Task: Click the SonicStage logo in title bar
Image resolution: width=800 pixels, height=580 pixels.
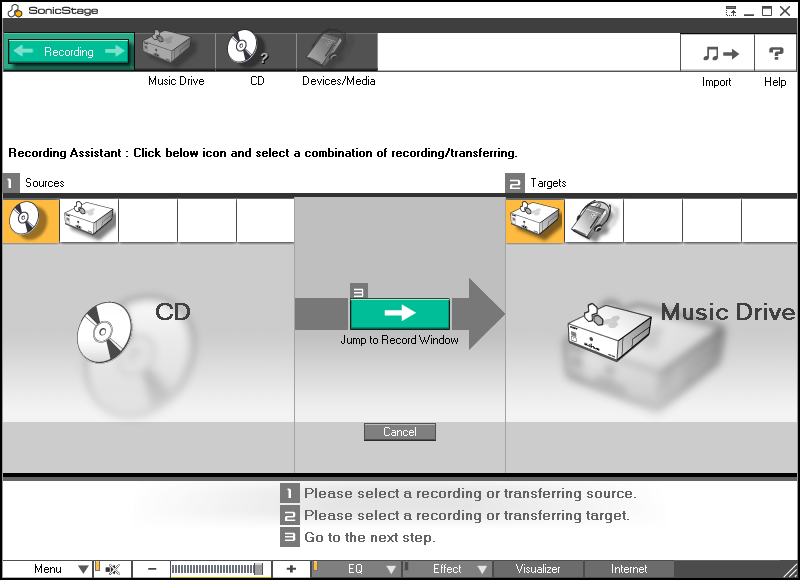Action: click(x=15, y=11)
